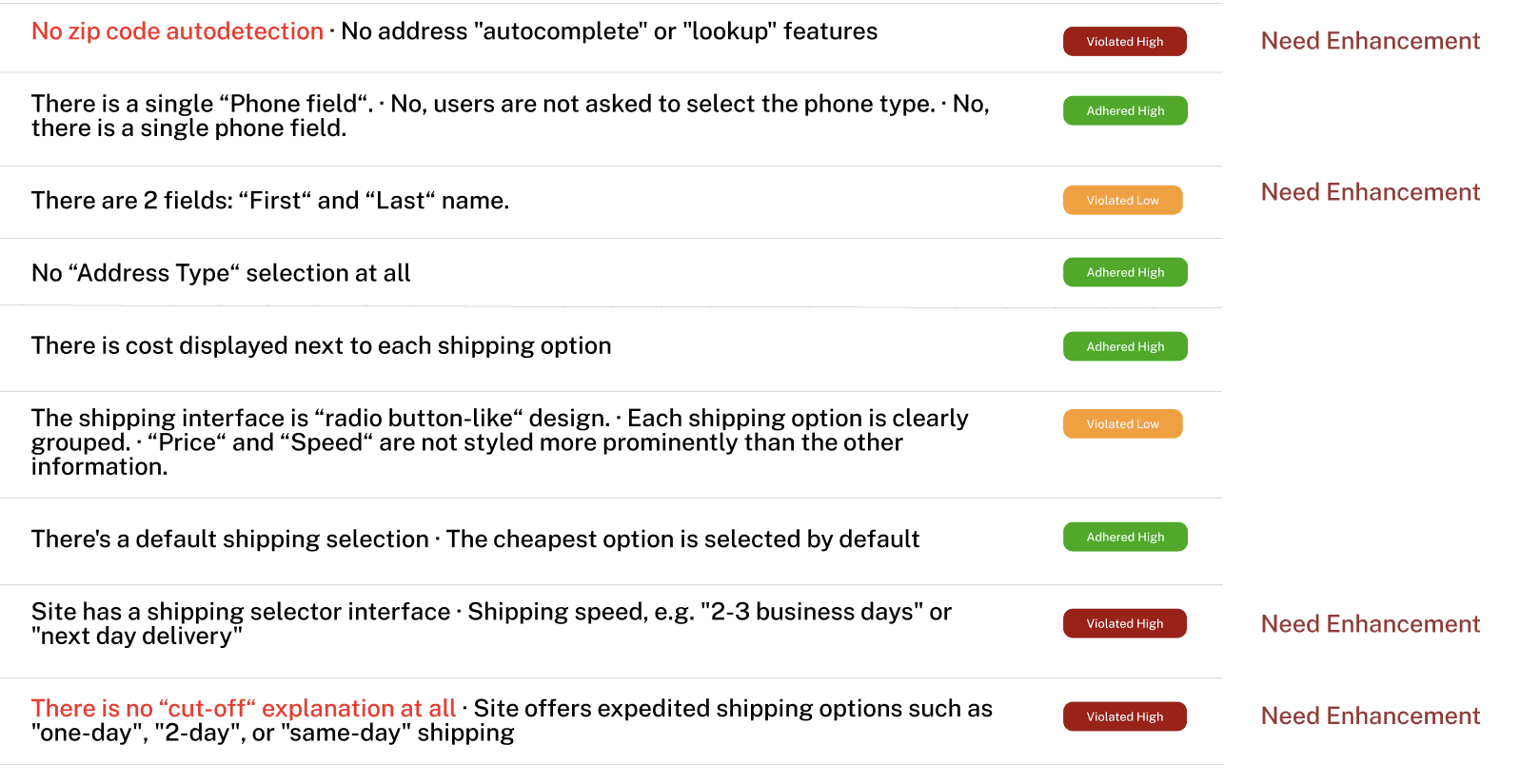
Task: Click the Violated High badge for zip code autodetection
Action: click(x=1124, y=42)
